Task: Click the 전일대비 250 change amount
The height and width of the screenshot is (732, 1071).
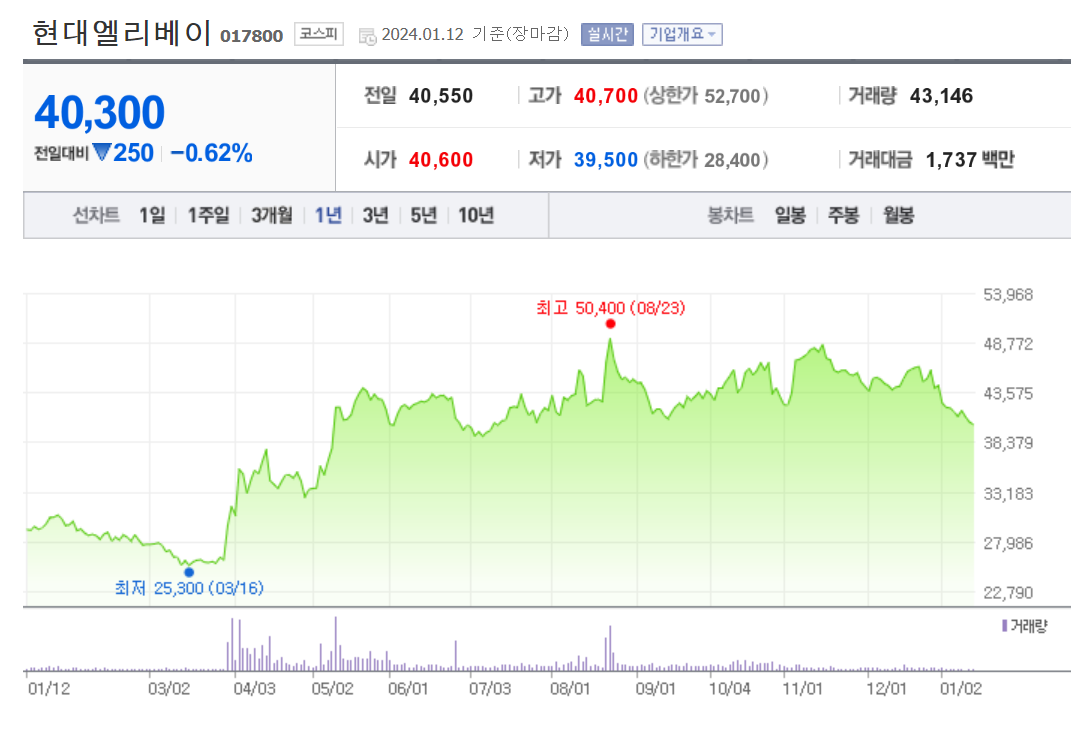Action: click(x=133, y=153)
